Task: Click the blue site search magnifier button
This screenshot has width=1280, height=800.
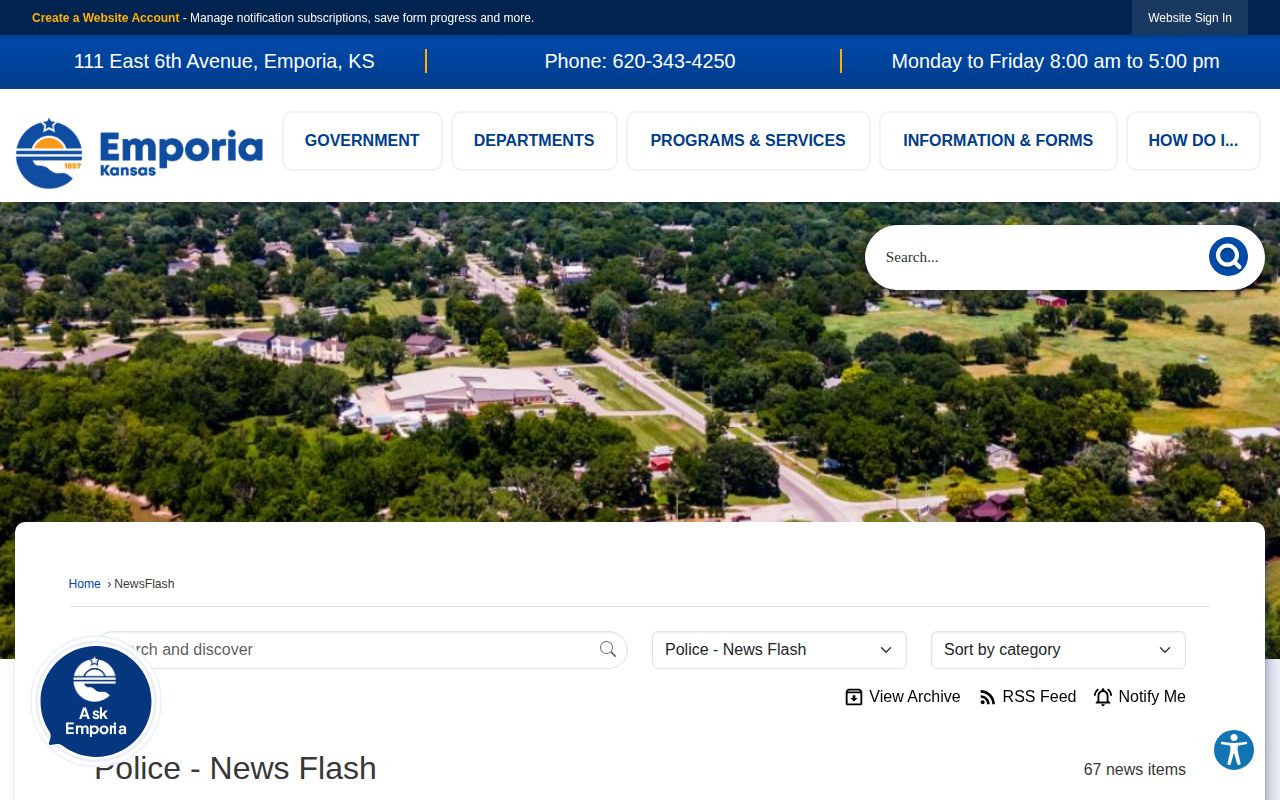Action: [1228, 257]
